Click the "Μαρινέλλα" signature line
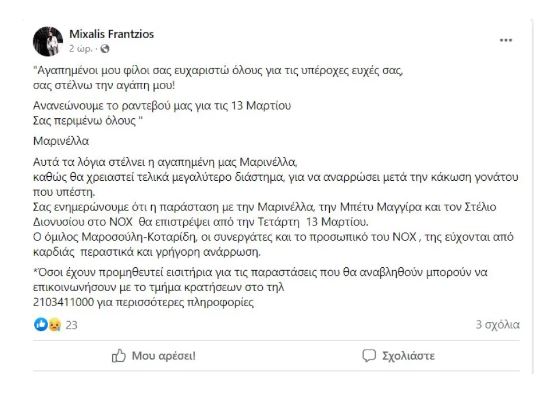This screenshot has width=553, height=404. 61,141
